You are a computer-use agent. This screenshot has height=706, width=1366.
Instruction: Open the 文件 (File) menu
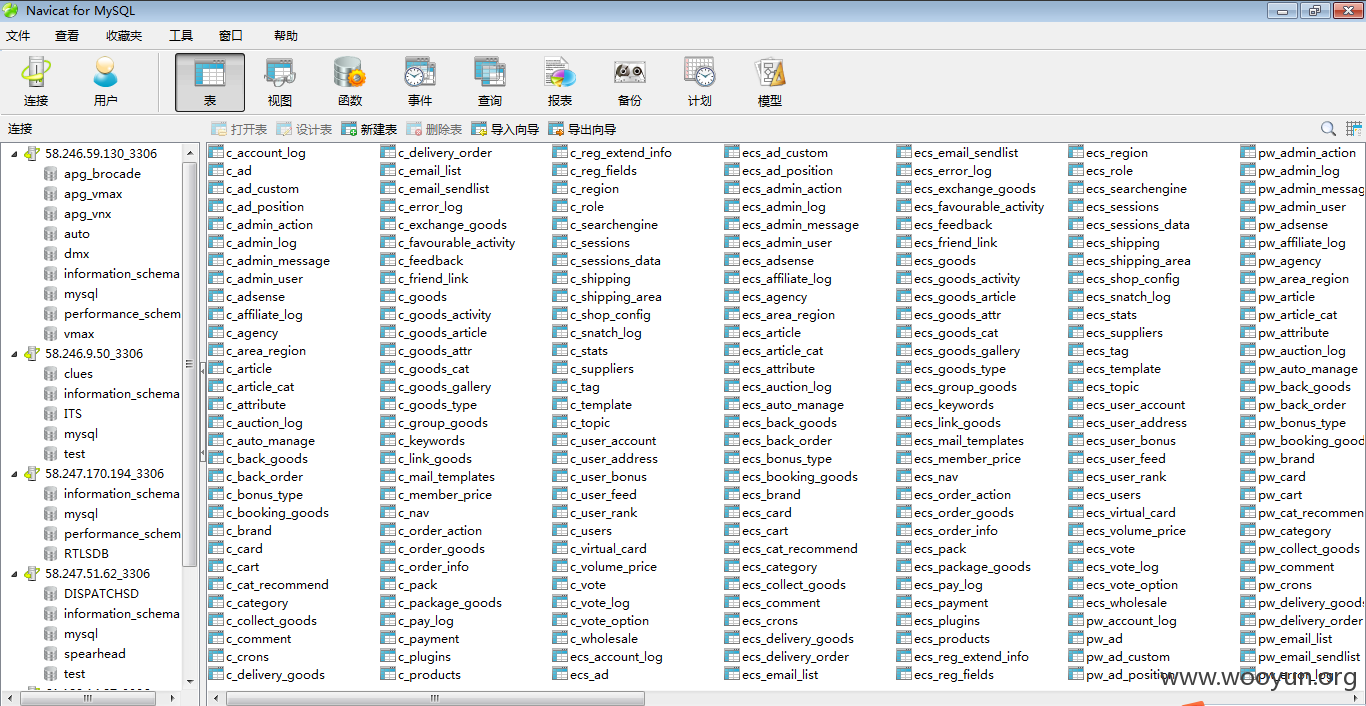click(18, 36)
